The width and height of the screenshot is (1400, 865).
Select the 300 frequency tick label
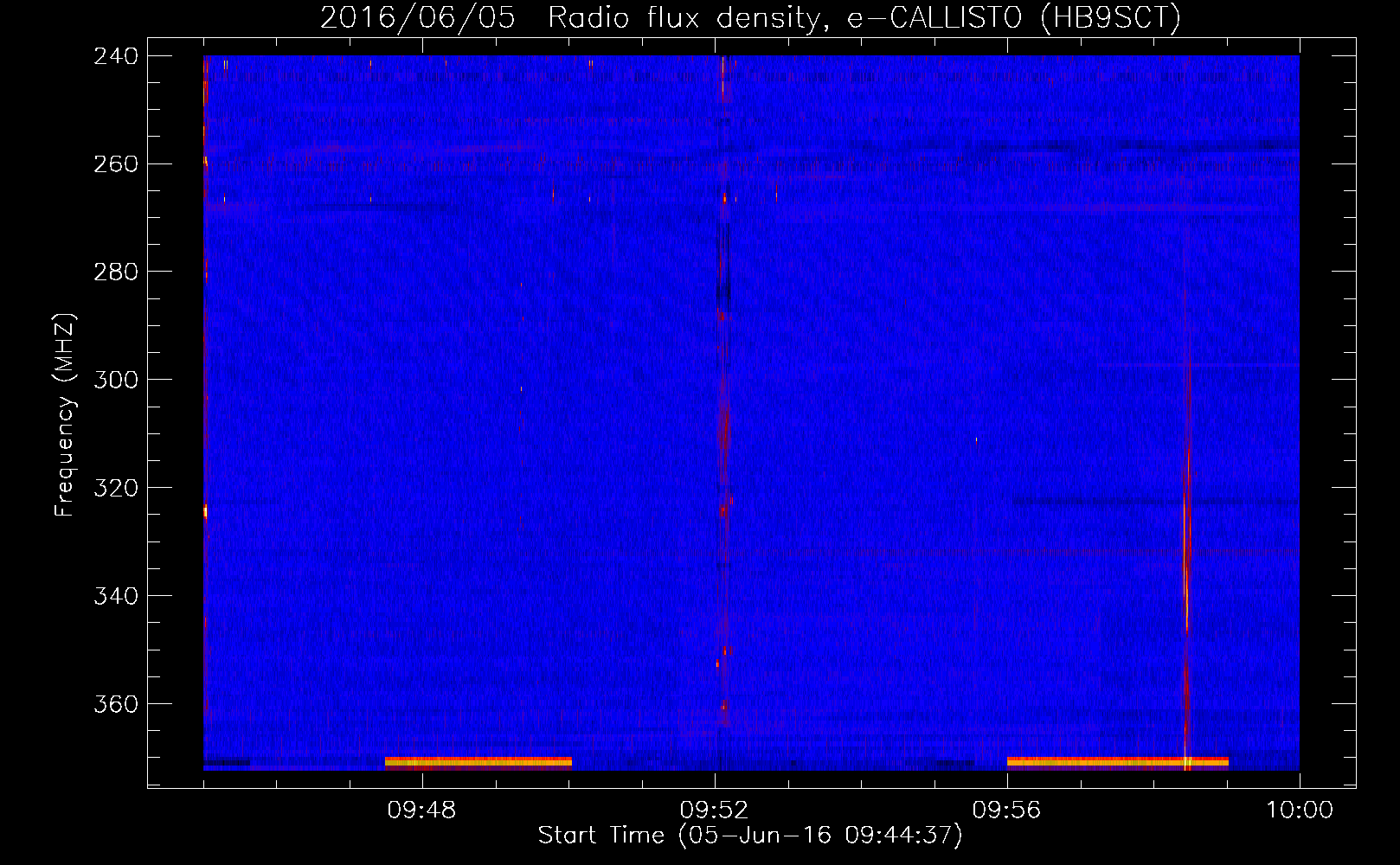(116, 381)
